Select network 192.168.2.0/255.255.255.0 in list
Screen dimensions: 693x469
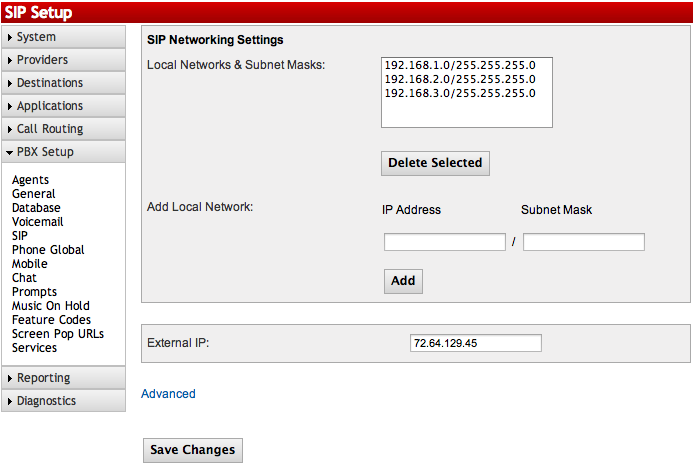click(x=460, y=79)
